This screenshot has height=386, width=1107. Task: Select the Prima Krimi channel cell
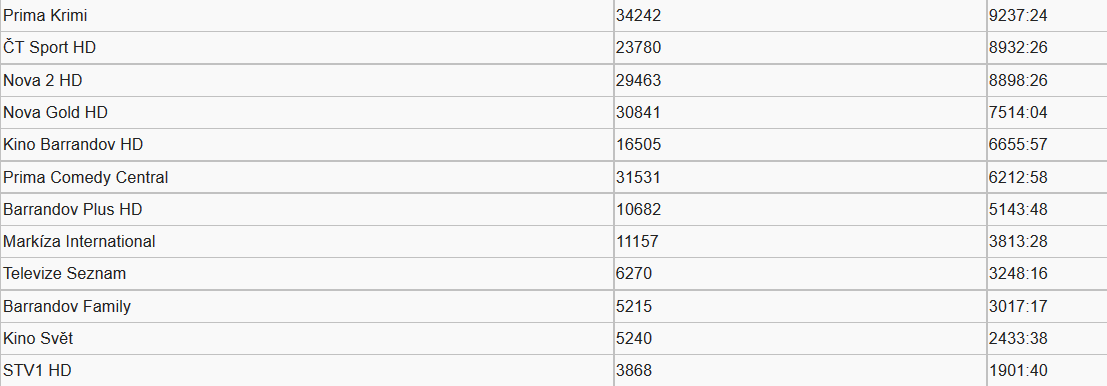[x=307, y=16]
